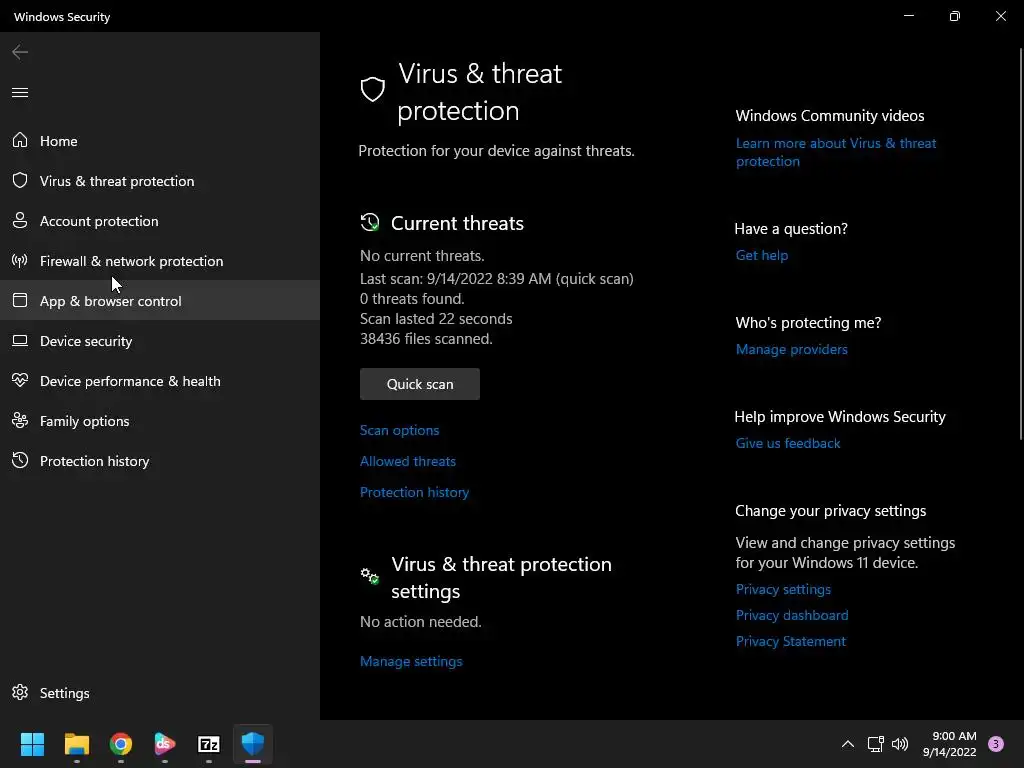Screen dimensions: 1024x768
Task: Open the Allowed threats link
Action: [407, 461]
